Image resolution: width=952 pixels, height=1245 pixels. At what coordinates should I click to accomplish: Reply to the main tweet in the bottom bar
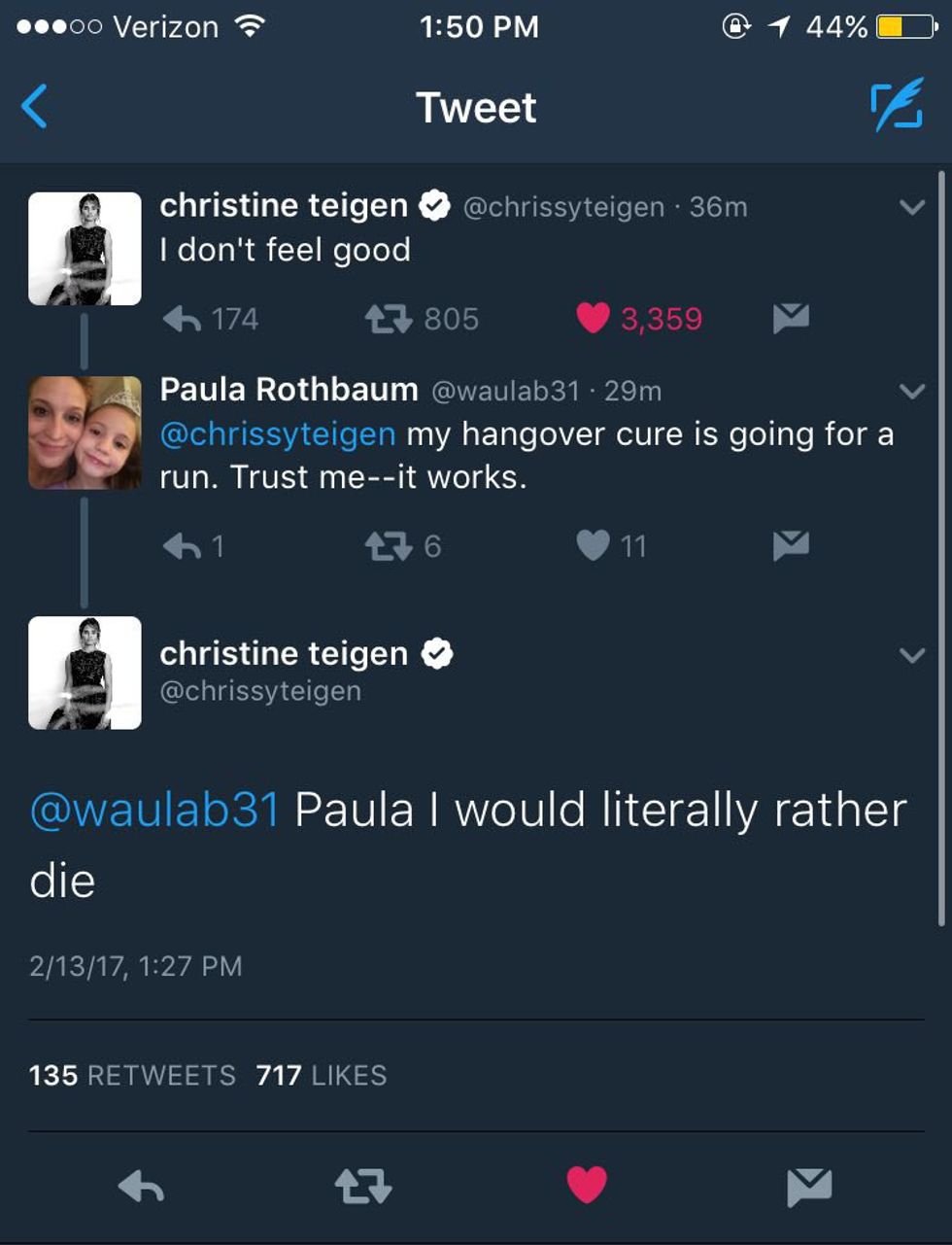[x=141, y=1187]
